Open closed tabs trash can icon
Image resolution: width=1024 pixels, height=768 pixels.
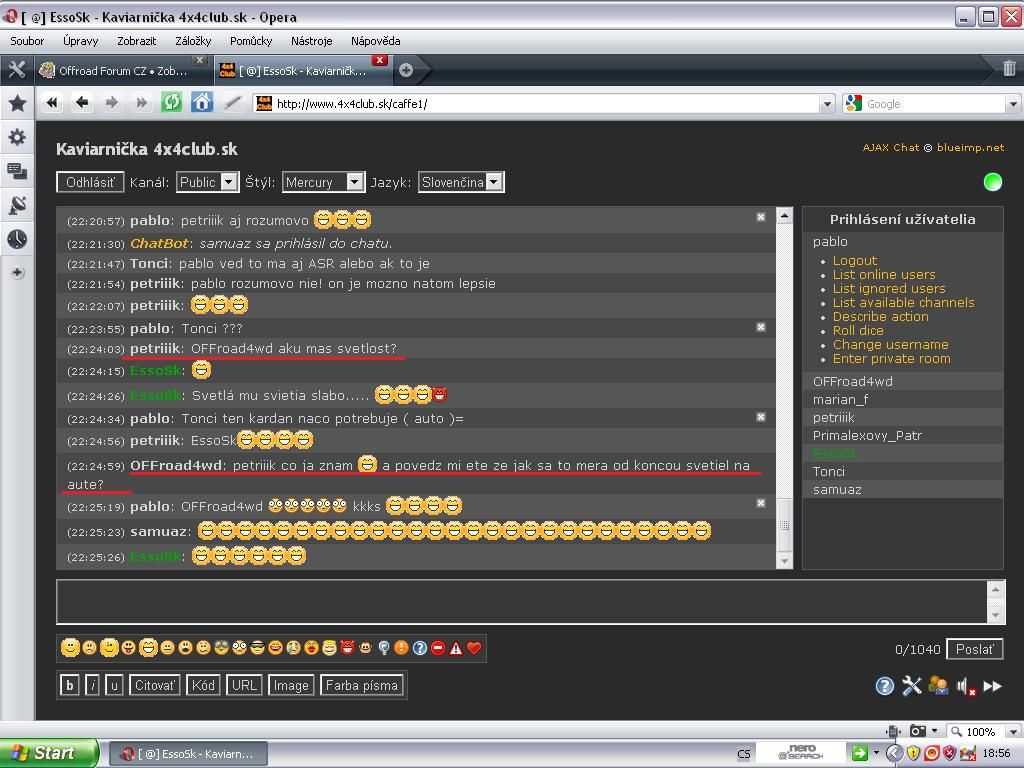tap(1009, 68)
